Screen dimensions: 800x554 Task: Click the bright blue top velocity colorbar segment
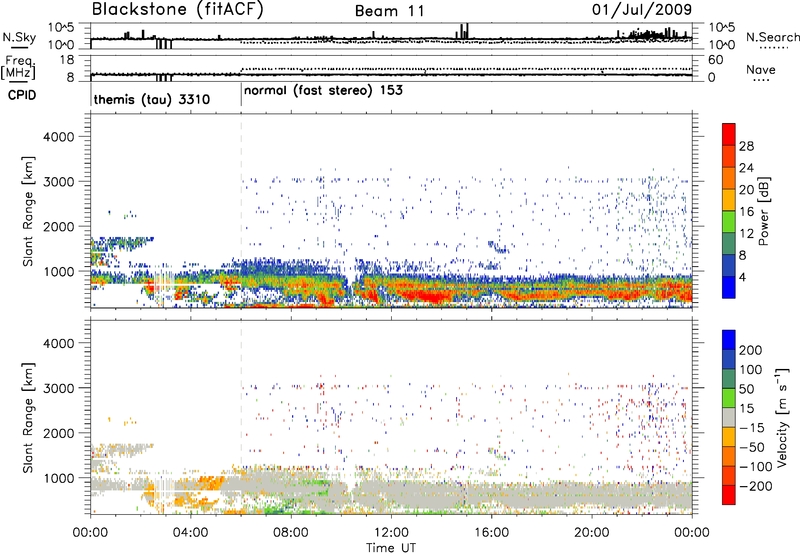pos(729,340)
